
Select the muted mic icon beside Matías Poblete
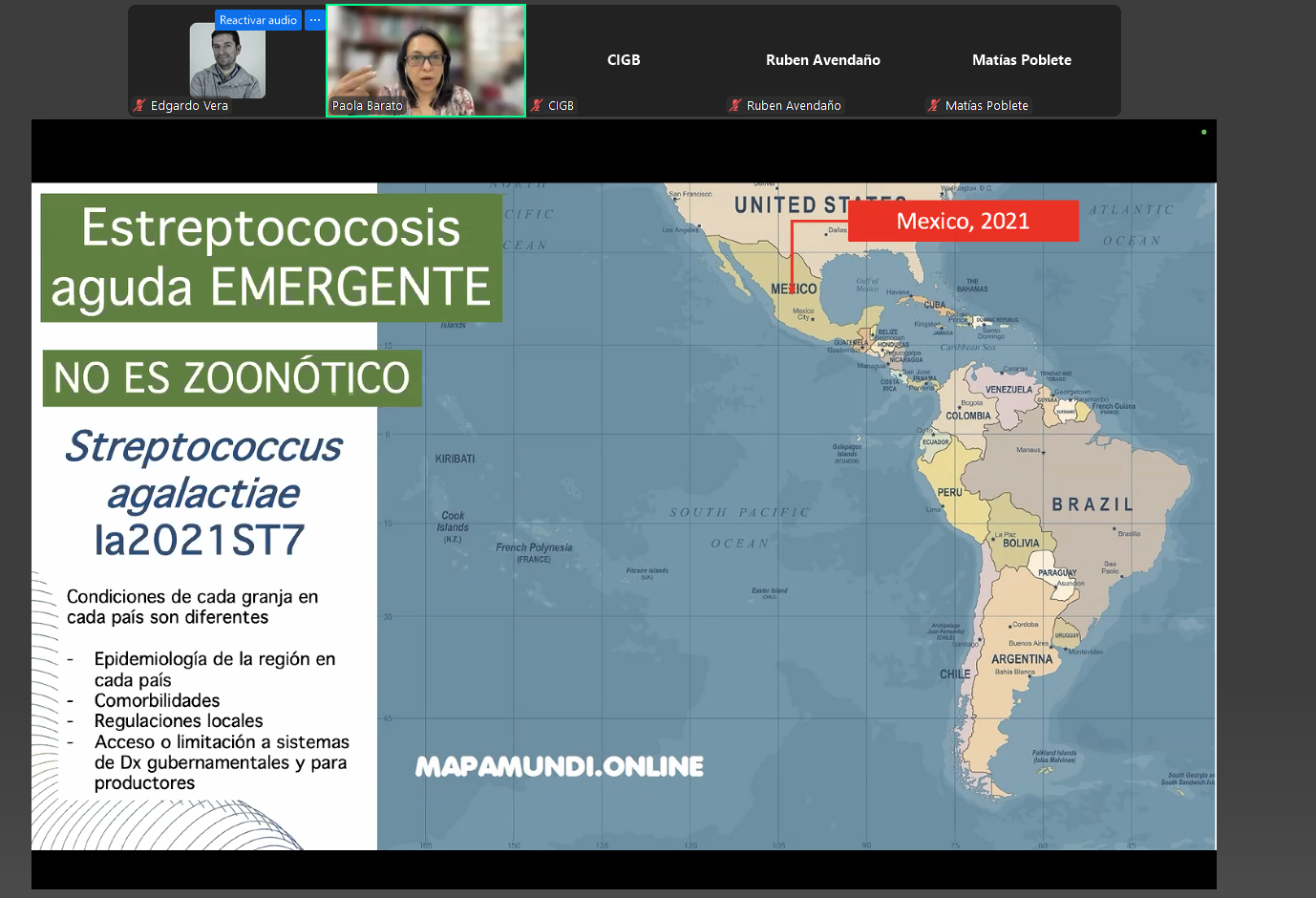coord(934,105)
